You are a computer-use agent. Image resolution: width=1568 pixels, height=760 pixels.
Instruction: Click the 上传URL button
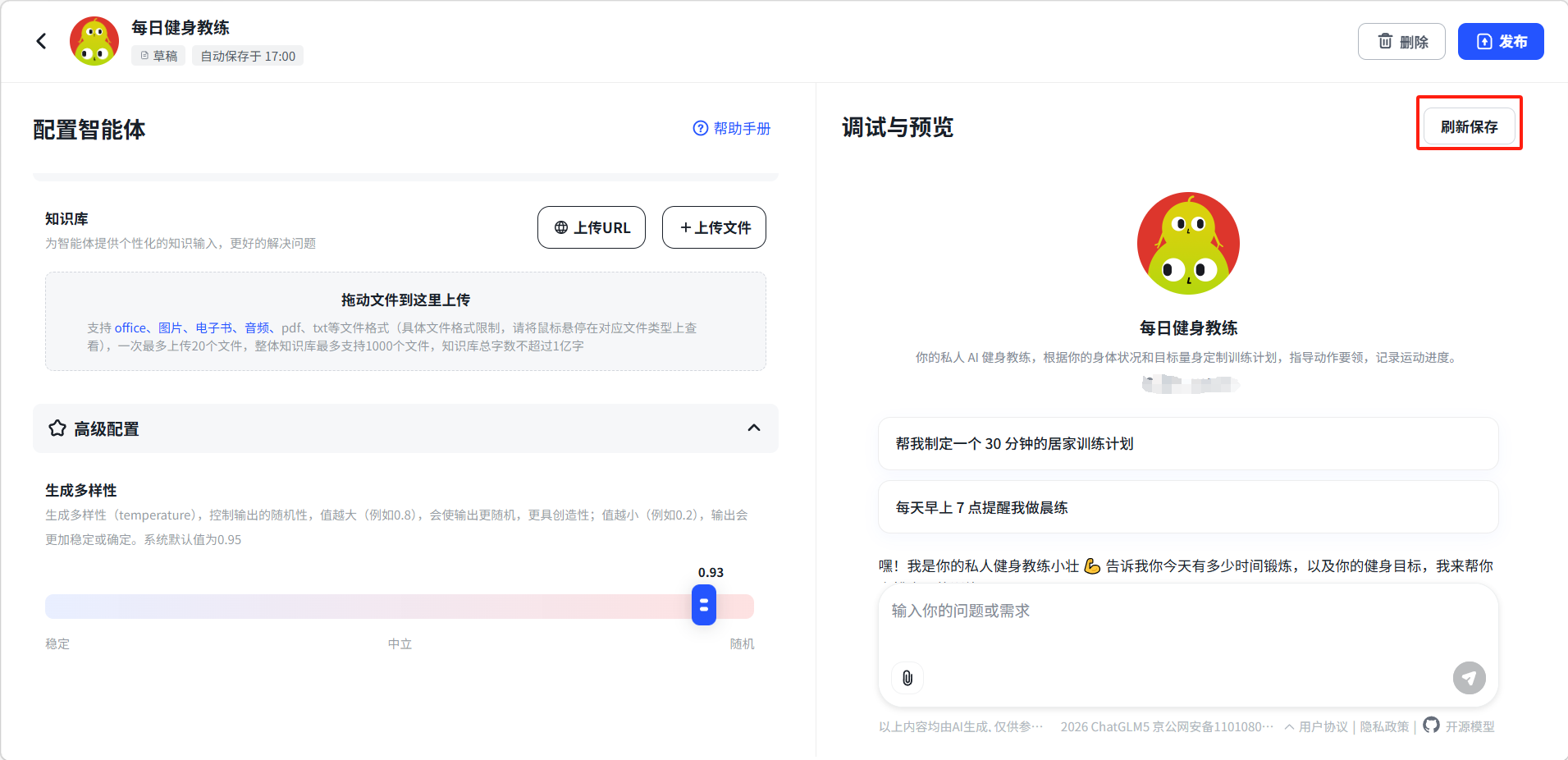pyautogui.click(x=592, y=227)
